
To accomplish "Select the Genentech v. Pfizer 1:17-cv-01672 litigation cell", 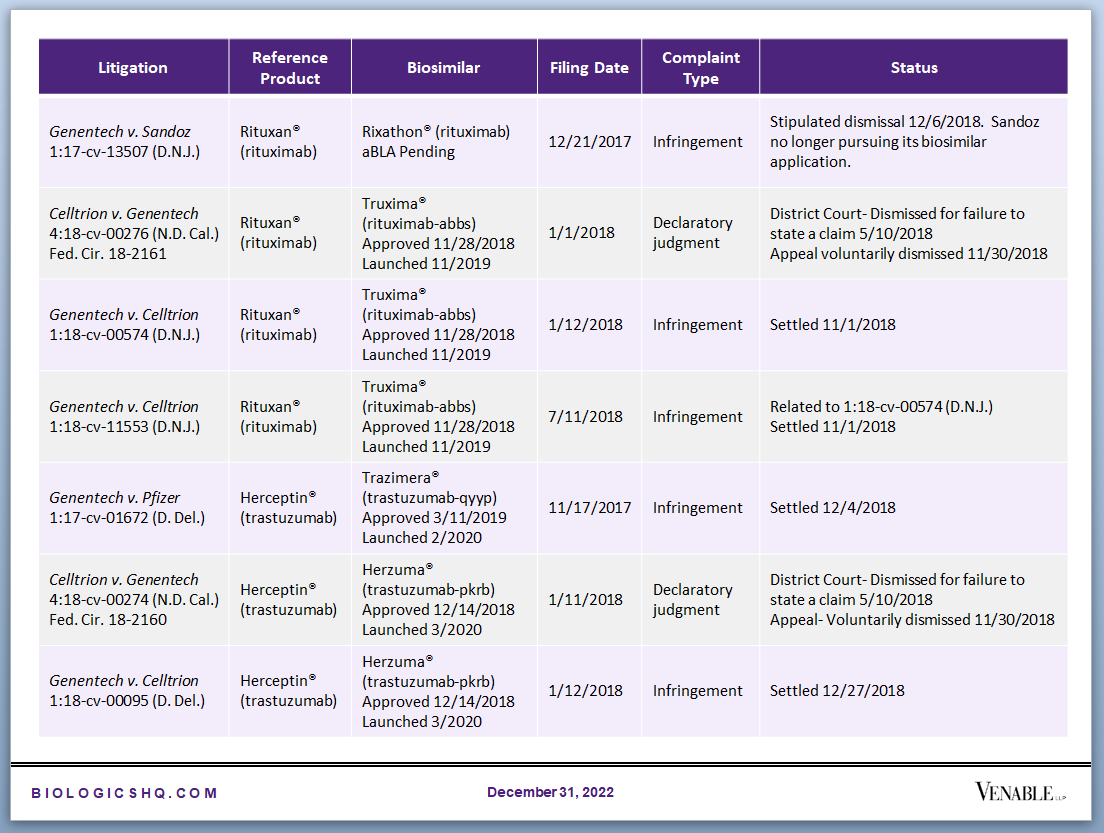I will point(133,508).
